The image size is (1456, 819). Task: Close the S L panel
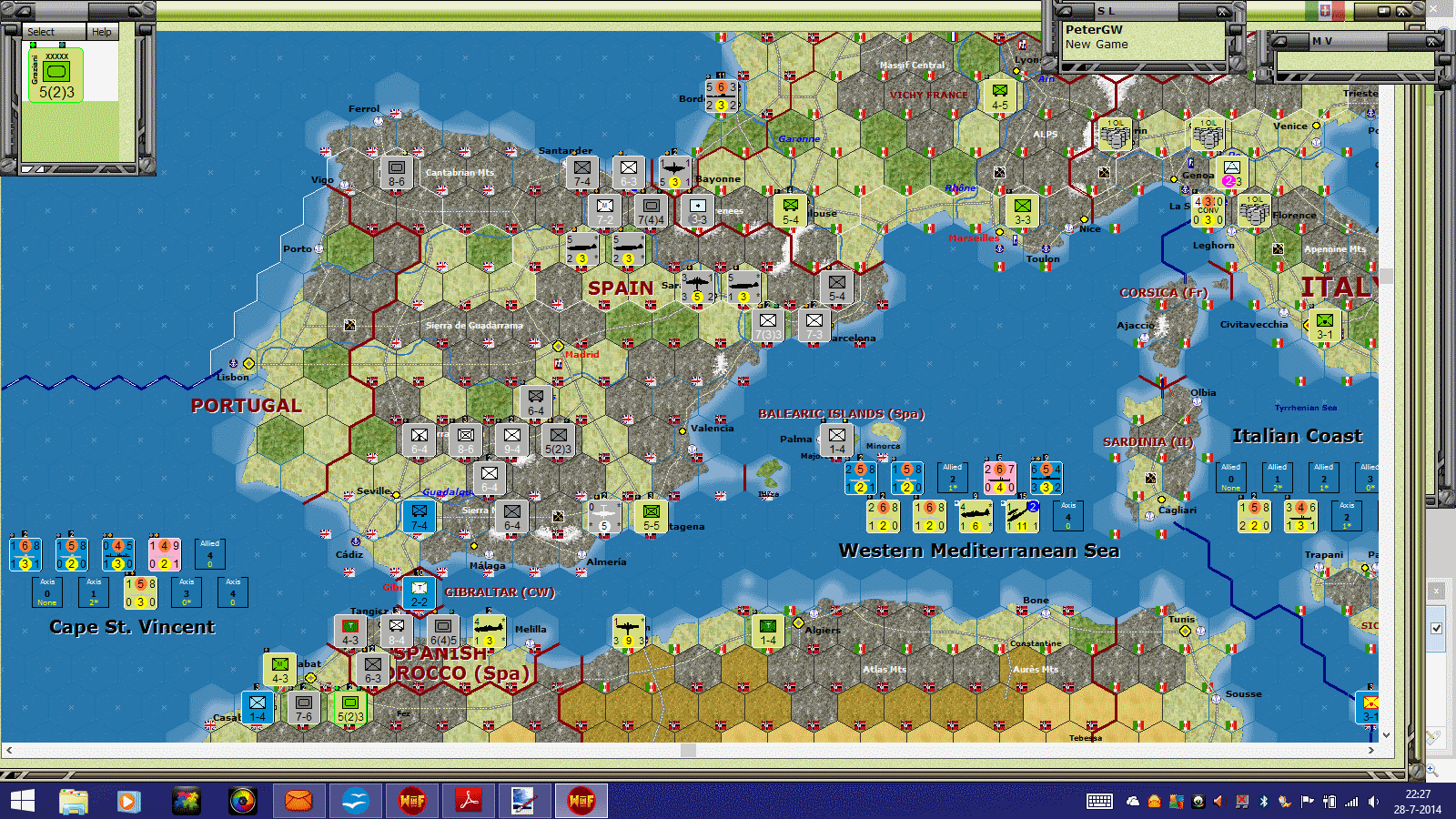(x=1222, y=11)
